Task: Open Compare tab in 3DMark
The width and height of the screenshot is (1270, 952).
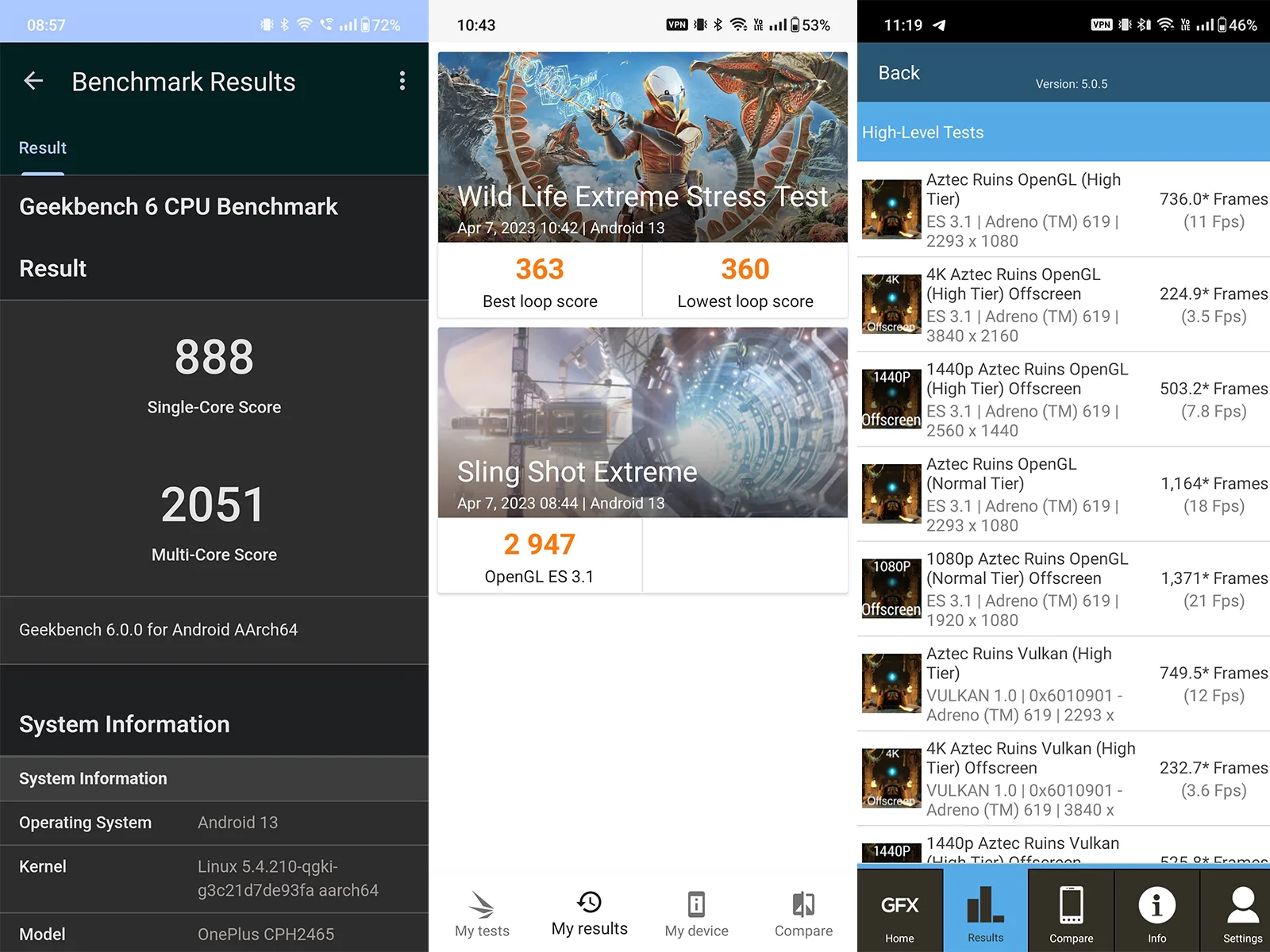Action: [x=803, y=914]
